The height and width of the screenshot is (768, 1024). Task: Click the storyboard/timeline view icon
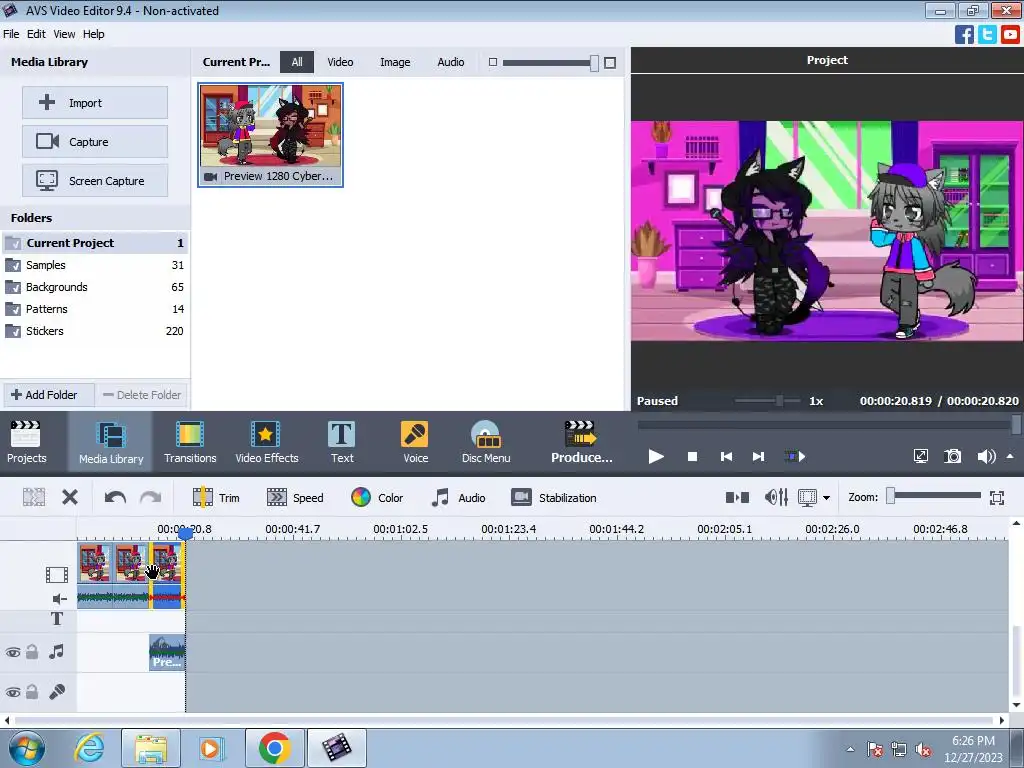pos(737,498)
